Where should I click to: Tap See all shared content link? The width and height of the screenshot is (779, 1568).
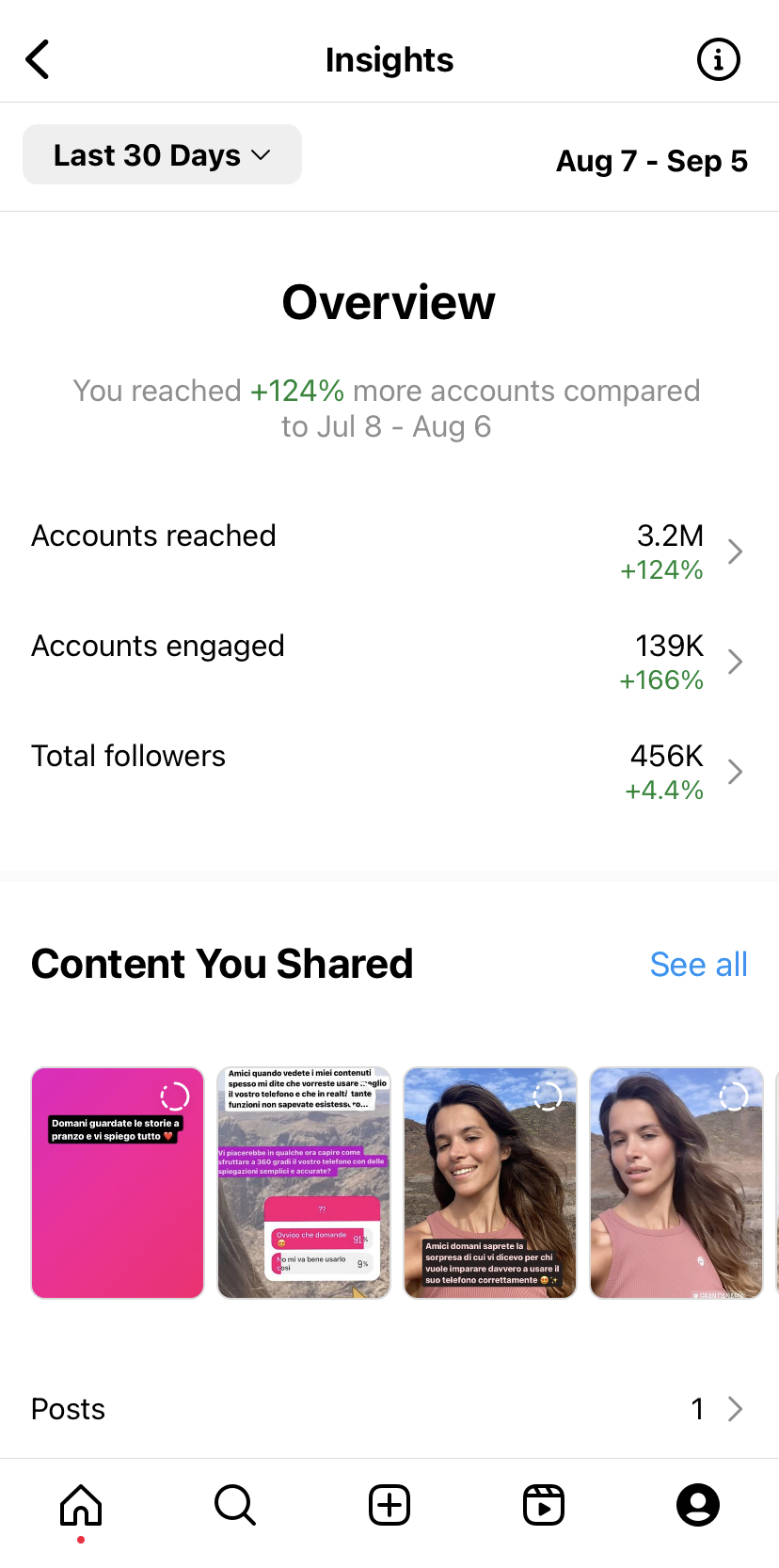tap(698, 965)
